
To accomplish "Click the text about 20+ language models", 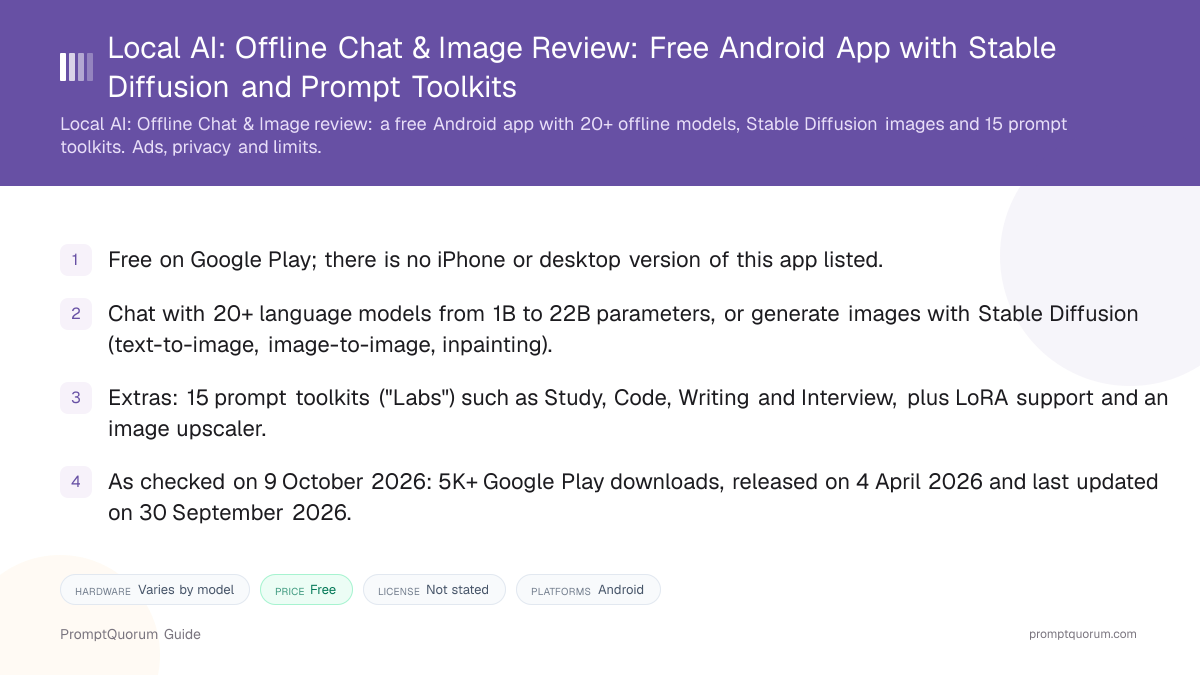I will tap(623, 328).
